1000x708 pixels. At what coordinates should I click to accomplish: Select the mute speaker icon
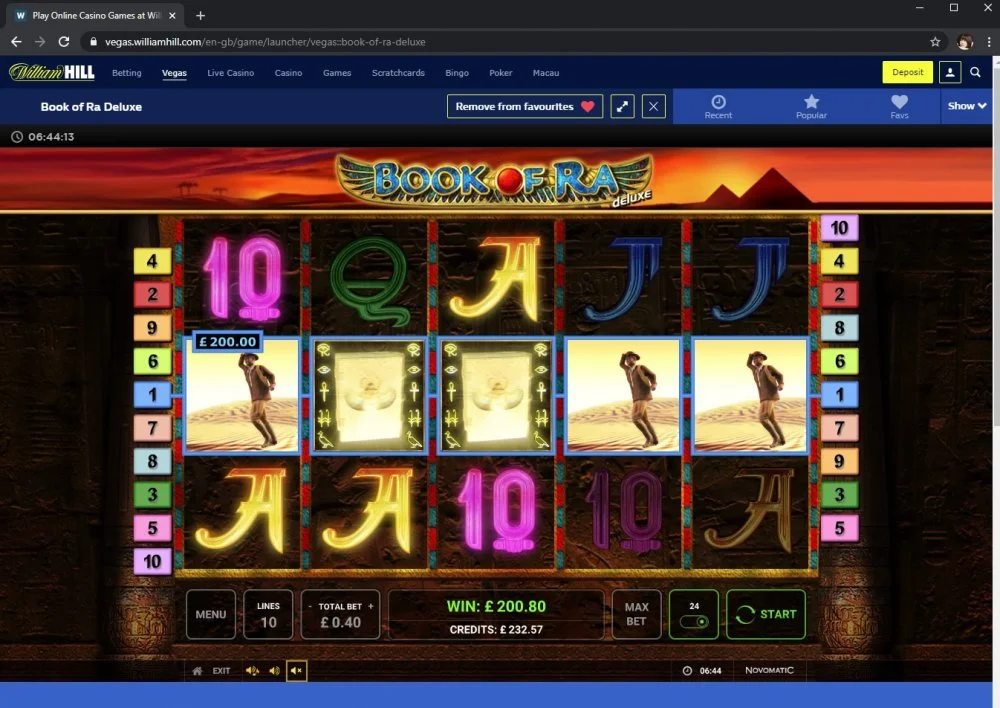pos(296,671)
